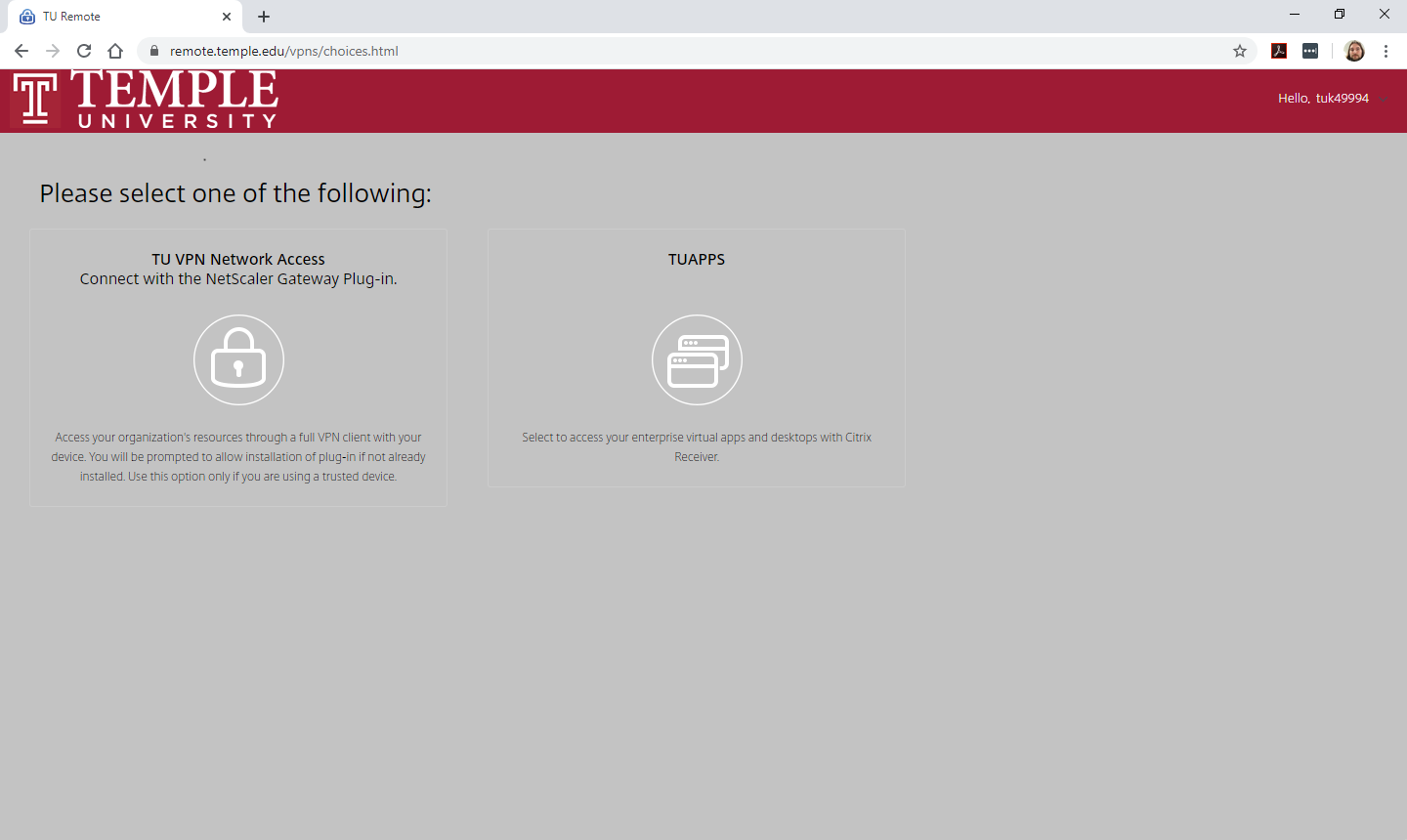The width and height of the screenshot is (1407, 840).
Task: Go back with the browser back arrow
Action: click(x=21, y=51)
